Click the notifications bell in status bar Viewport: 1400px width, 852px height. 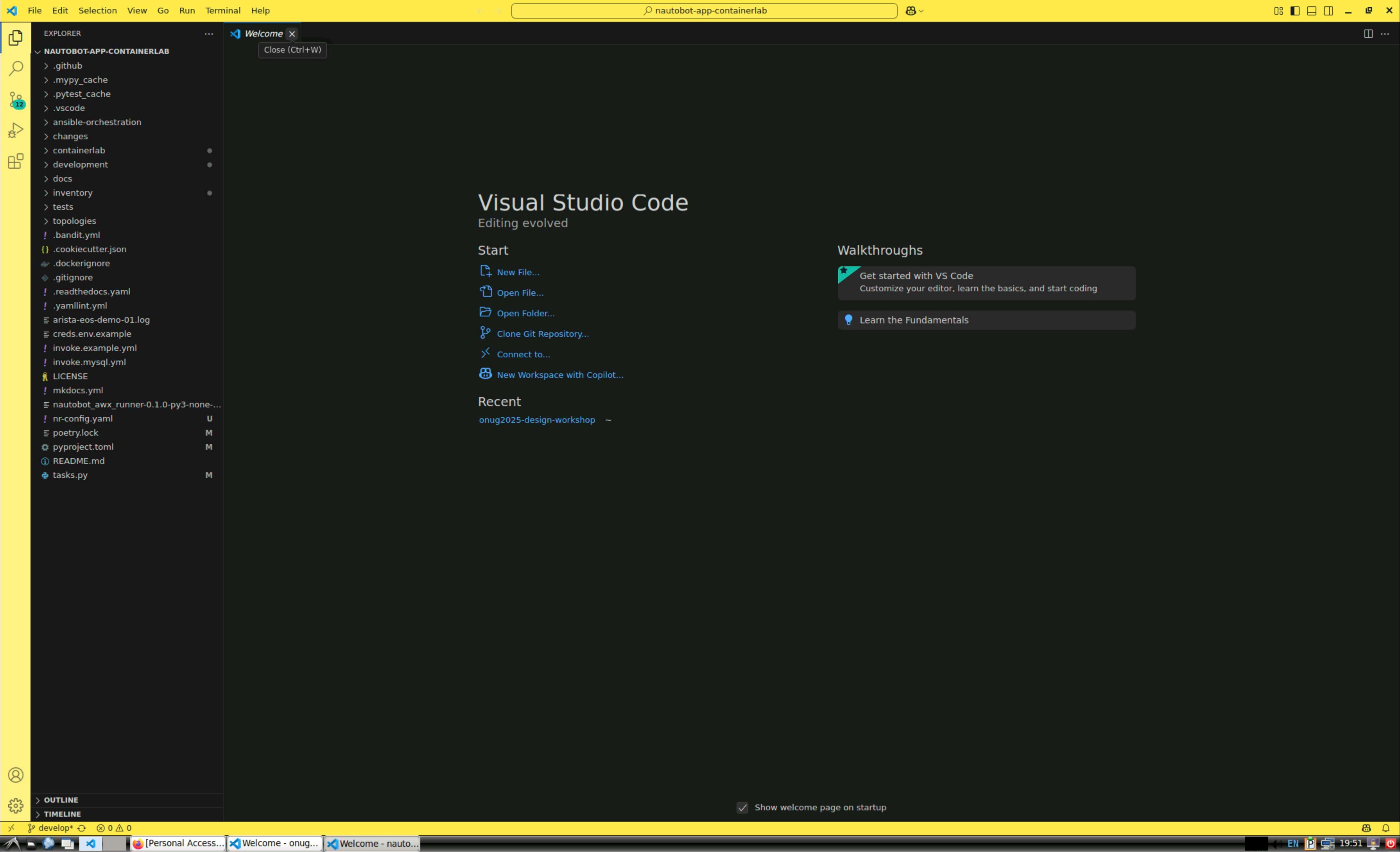click(x=1386, y=828)
